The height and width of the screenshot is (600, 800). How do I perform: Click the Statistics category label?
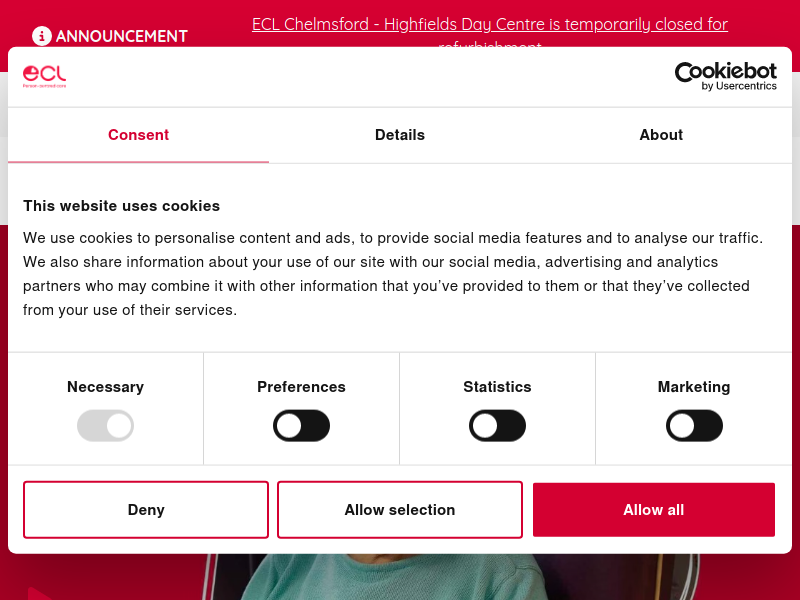tap(497, 387)
